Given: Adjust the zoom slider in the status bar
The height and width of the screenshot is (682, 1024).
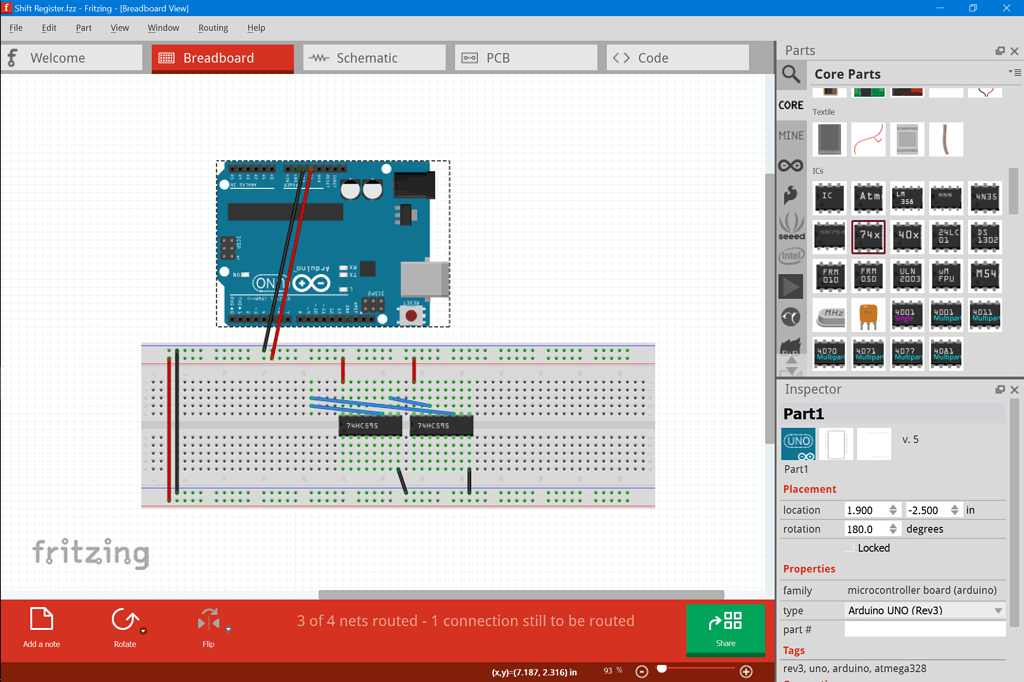Looking at the screenshot, I should pyautogui.click(x=662, y=670).
